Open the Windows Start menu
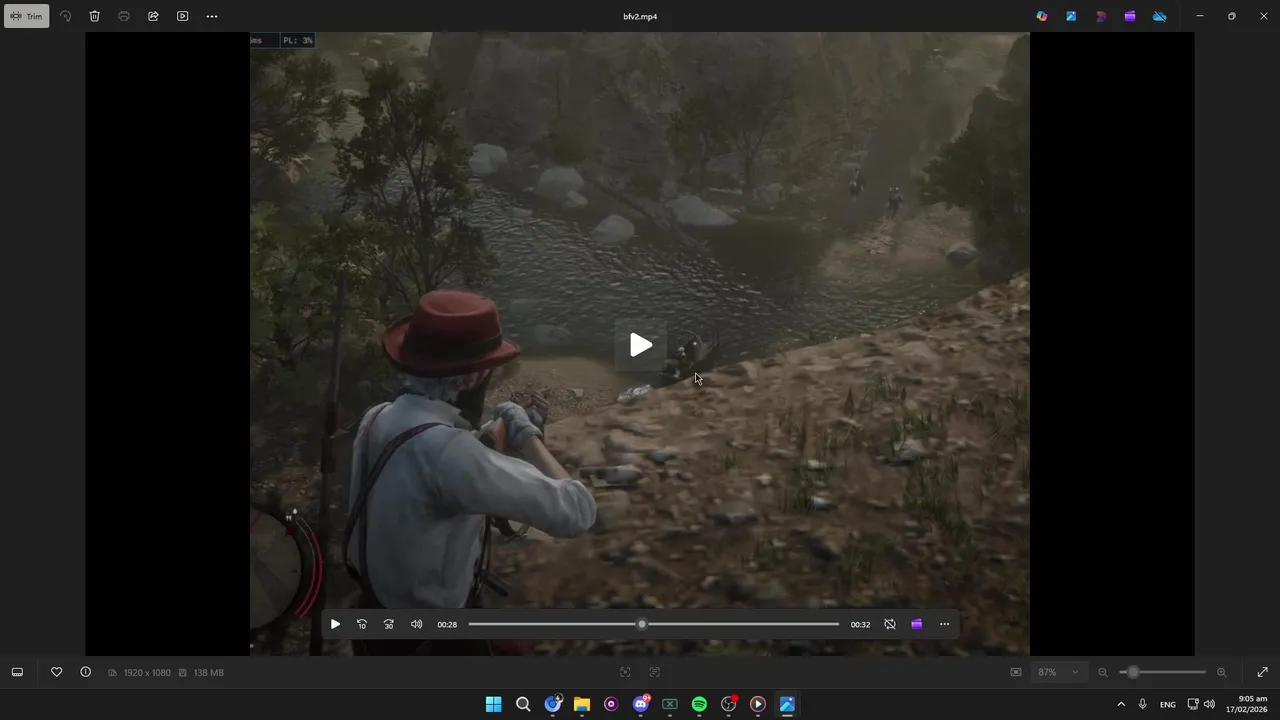1280x720 pixels. tap(493, 704)
